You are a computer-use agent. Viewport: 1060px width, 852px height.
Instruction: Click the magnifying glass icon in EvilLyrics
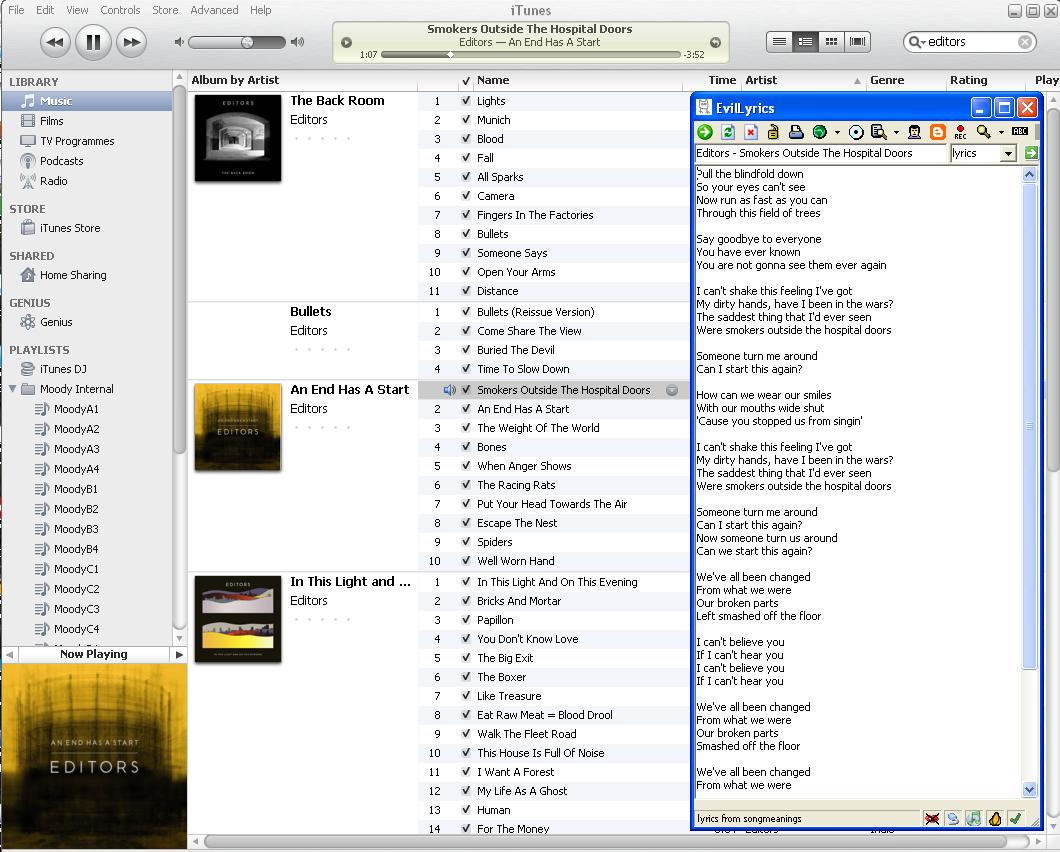[984, 132]
